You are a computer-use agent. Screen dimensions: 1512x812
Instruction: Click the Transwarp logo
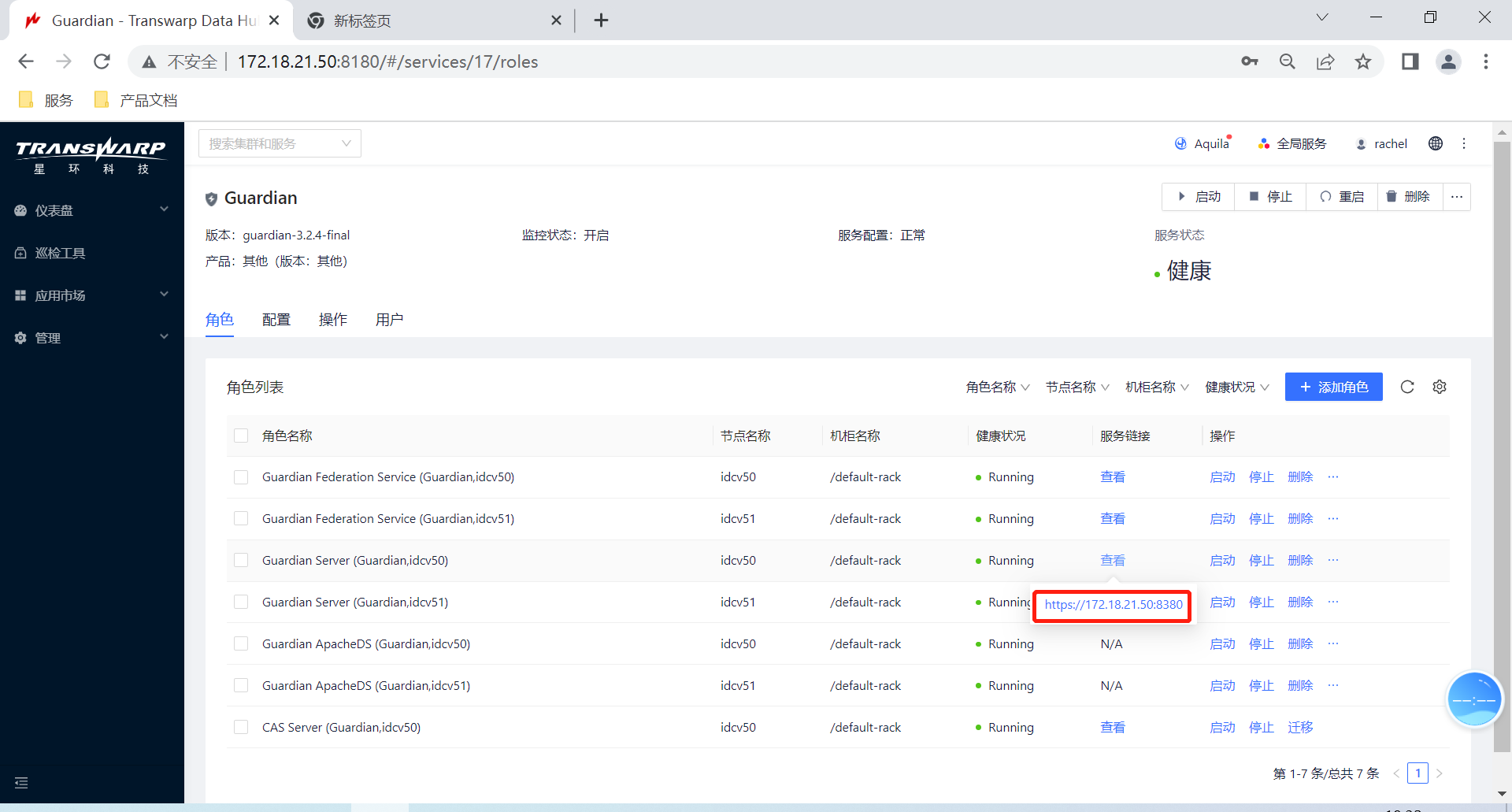click(x=91, y=155)
